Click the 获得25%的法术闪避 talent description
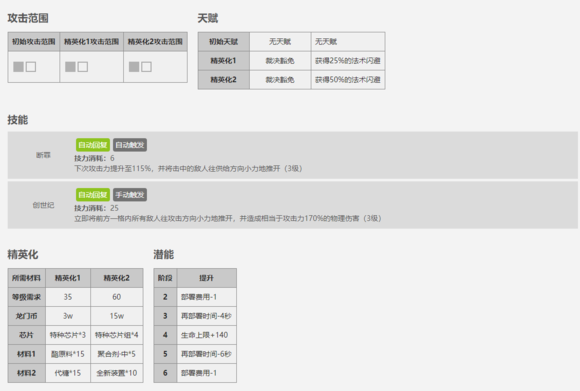This screenshot has width=580, height=391. pyautogui.click(x=348, y=61)
